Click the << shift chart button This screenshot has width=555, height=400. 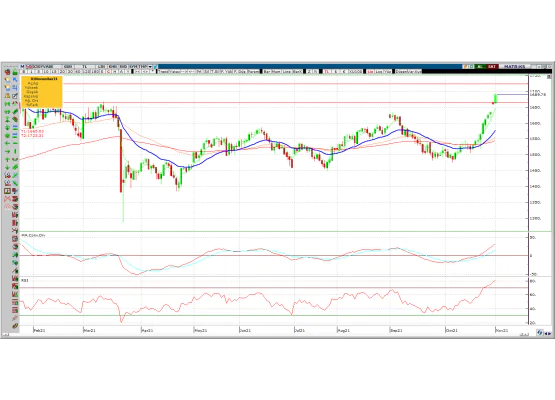point(137,71)
